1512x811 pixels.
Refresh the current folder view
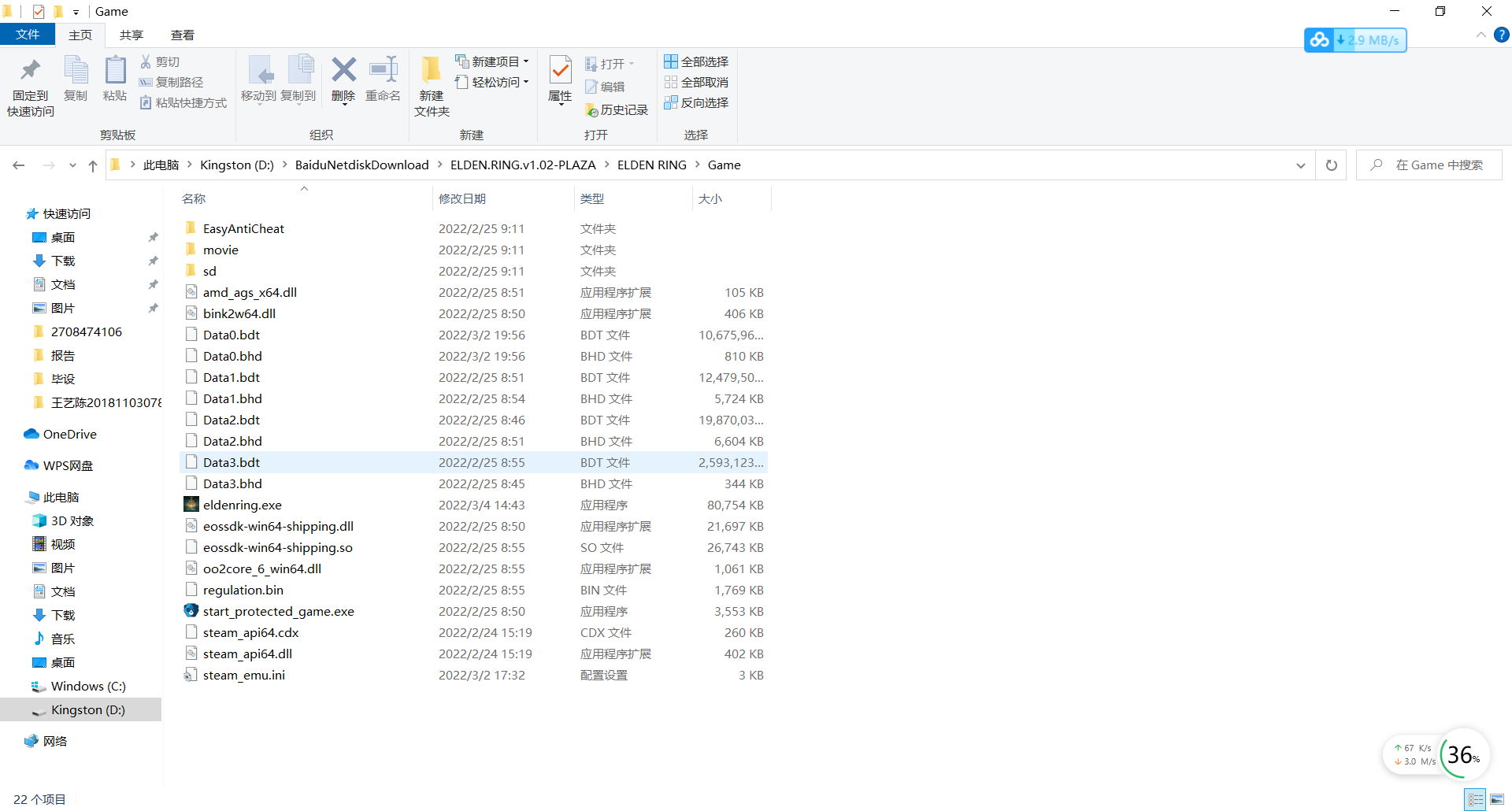(1332, 165)
